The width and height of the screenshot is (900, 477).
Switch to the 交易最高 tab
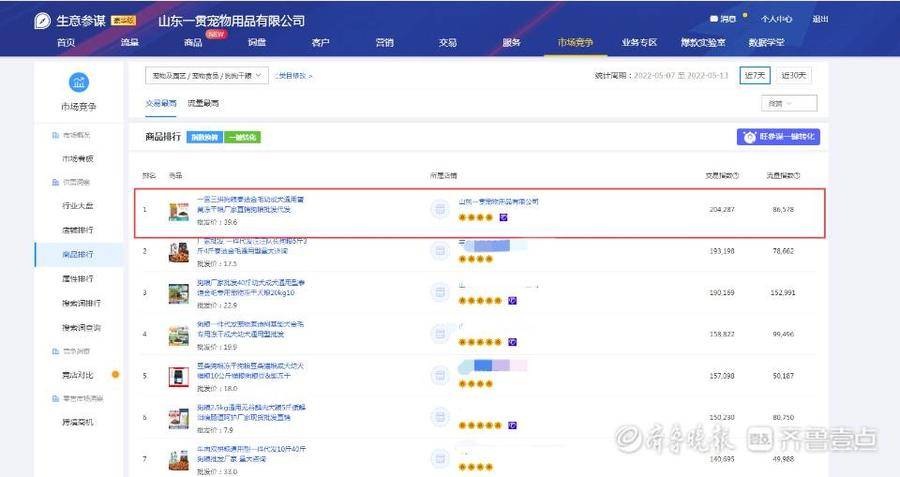(161, 103)
